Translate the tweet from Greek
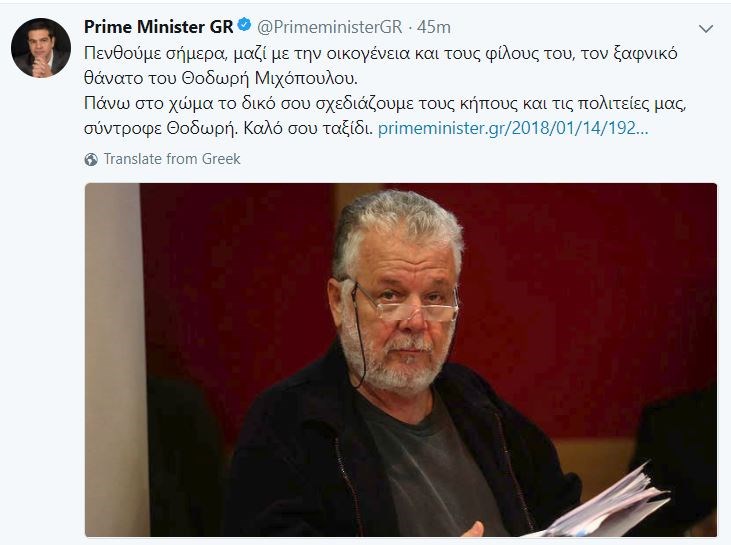The height and width of the screenshot is (545, 731). (172, 159)
